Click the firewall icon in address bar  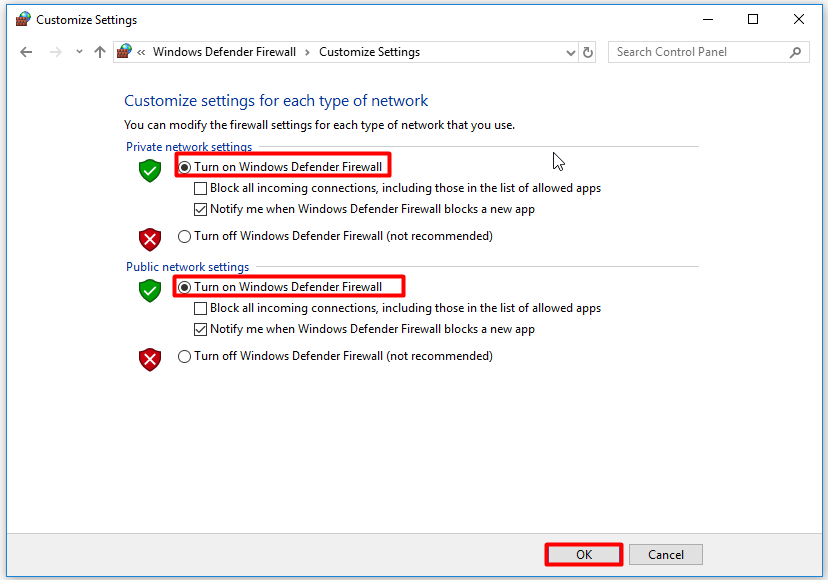(125, 51)
